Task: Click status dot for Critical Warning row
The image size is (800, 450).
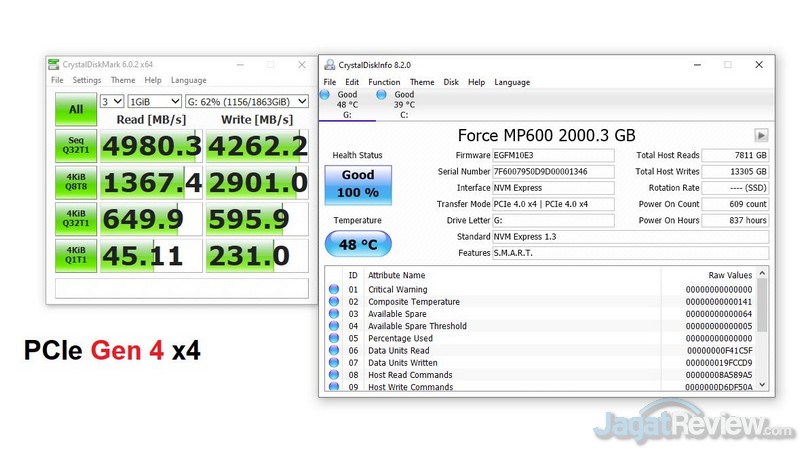Action: (334, 289)
